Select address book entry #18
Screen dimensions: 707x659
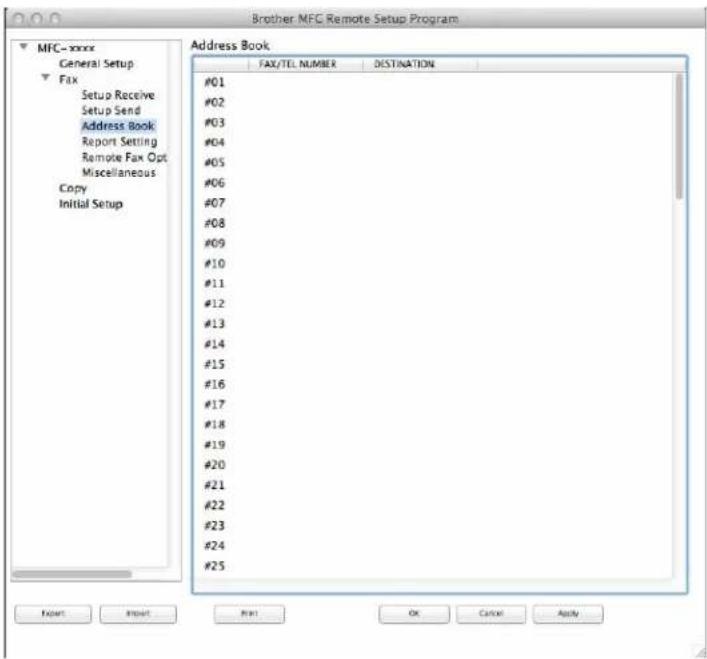coord(432,425)
